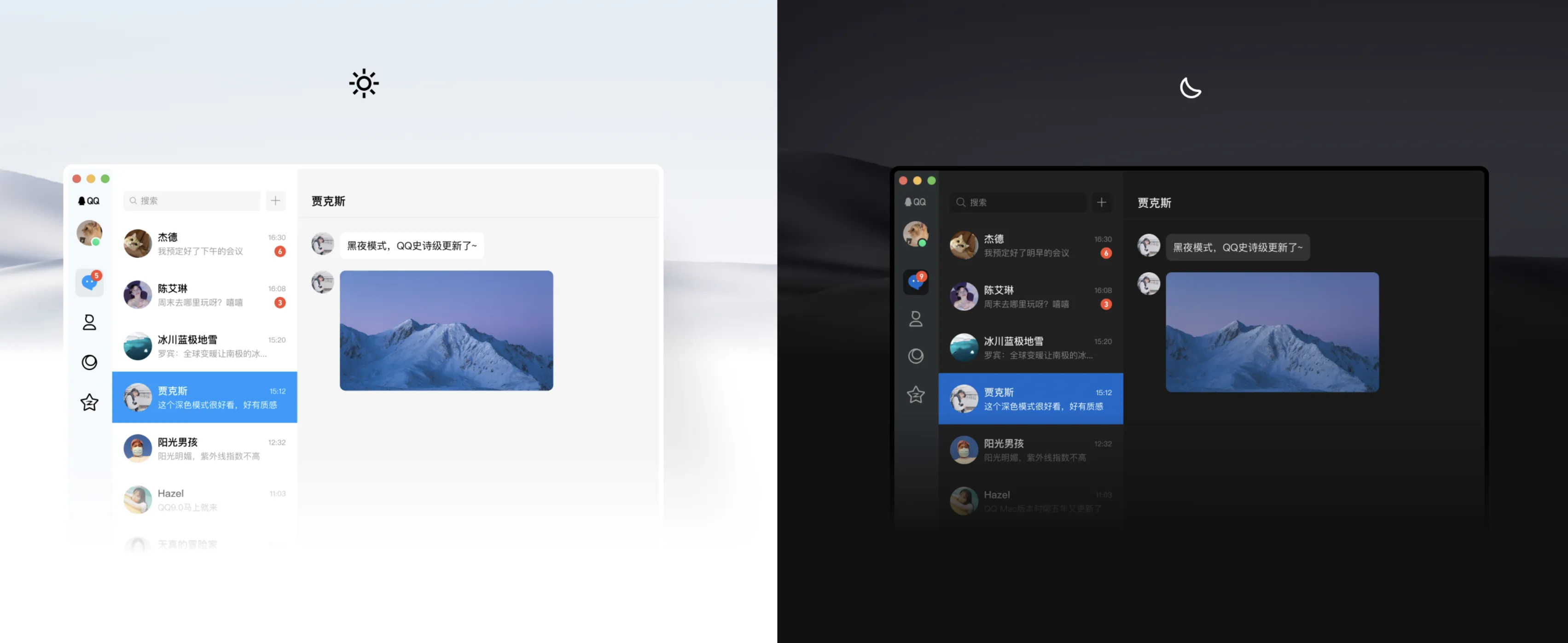Open contacts icon in light QQ sidebar
This screenshot has height=643, width=1568.
point(89,322)
